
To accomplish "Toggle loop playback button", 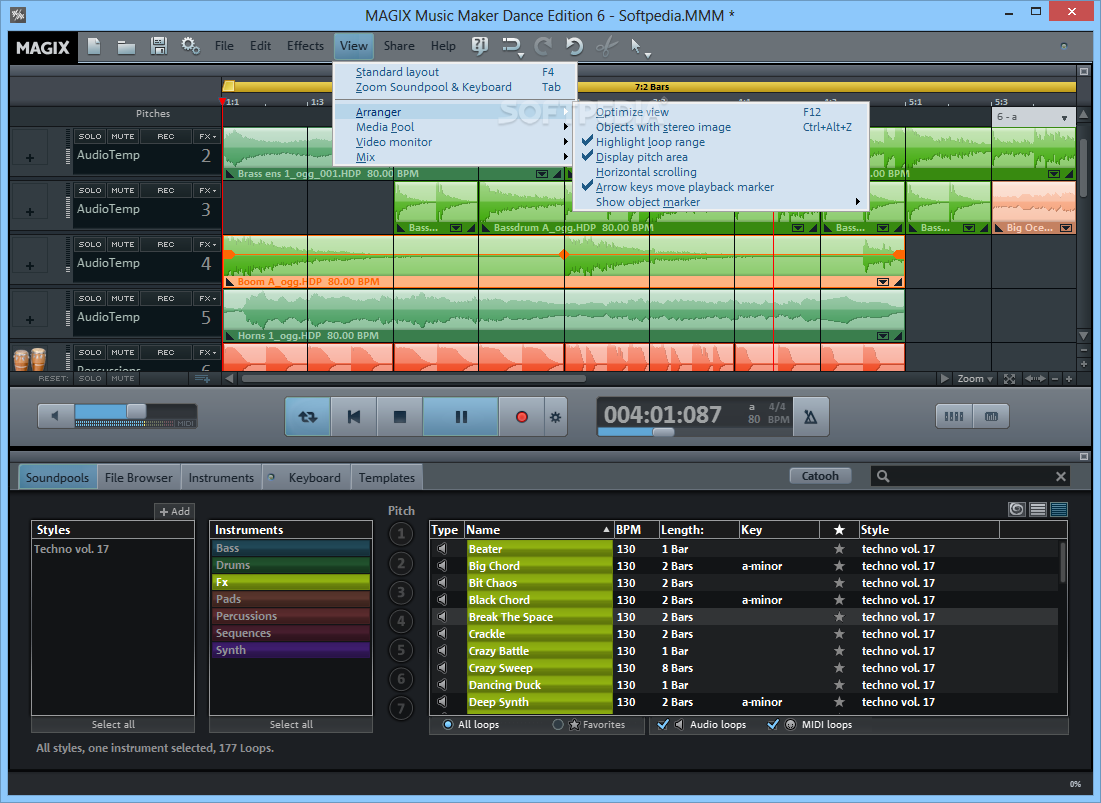I will click(x=308, y=417).
